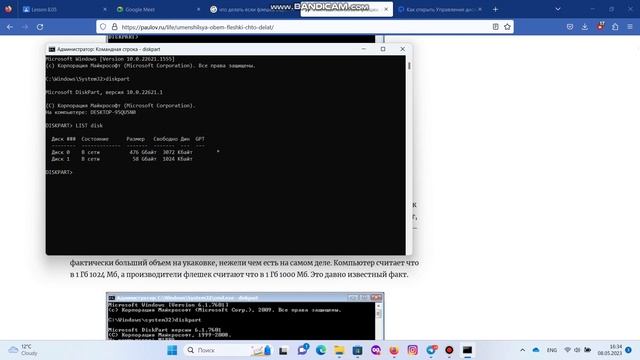Open OneDrive cloud tray icon
This screenshot has height=360, width=640.
point(536,350)
